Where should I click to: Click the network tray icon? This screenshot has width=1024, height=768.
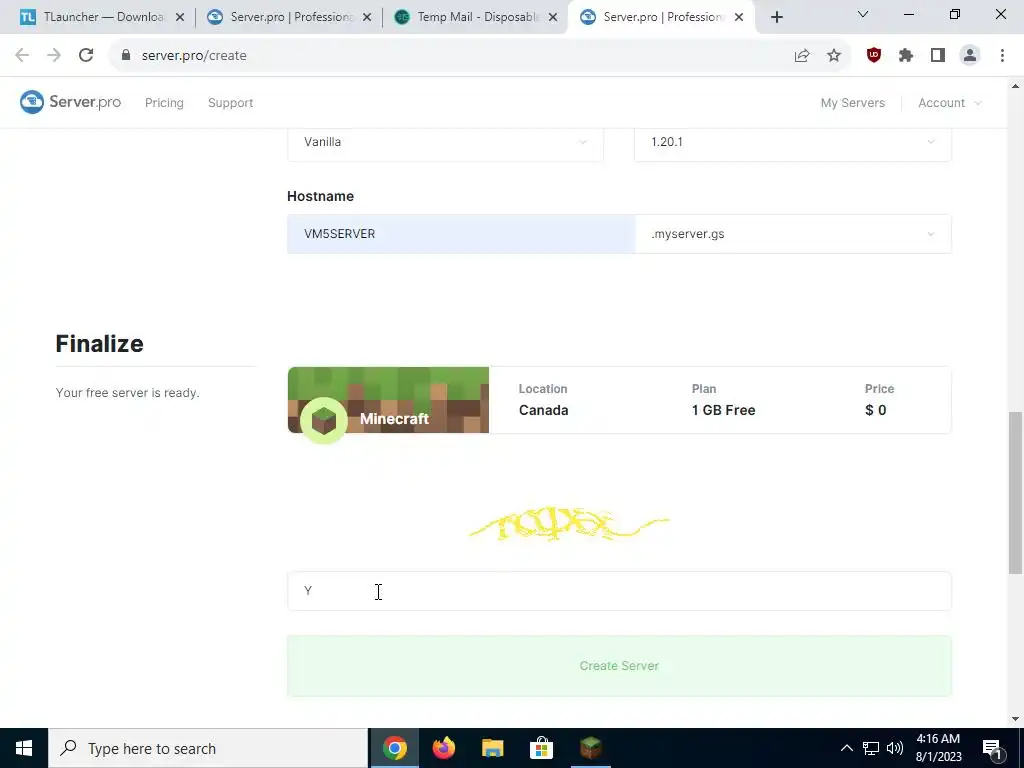(x=871, y=748)
